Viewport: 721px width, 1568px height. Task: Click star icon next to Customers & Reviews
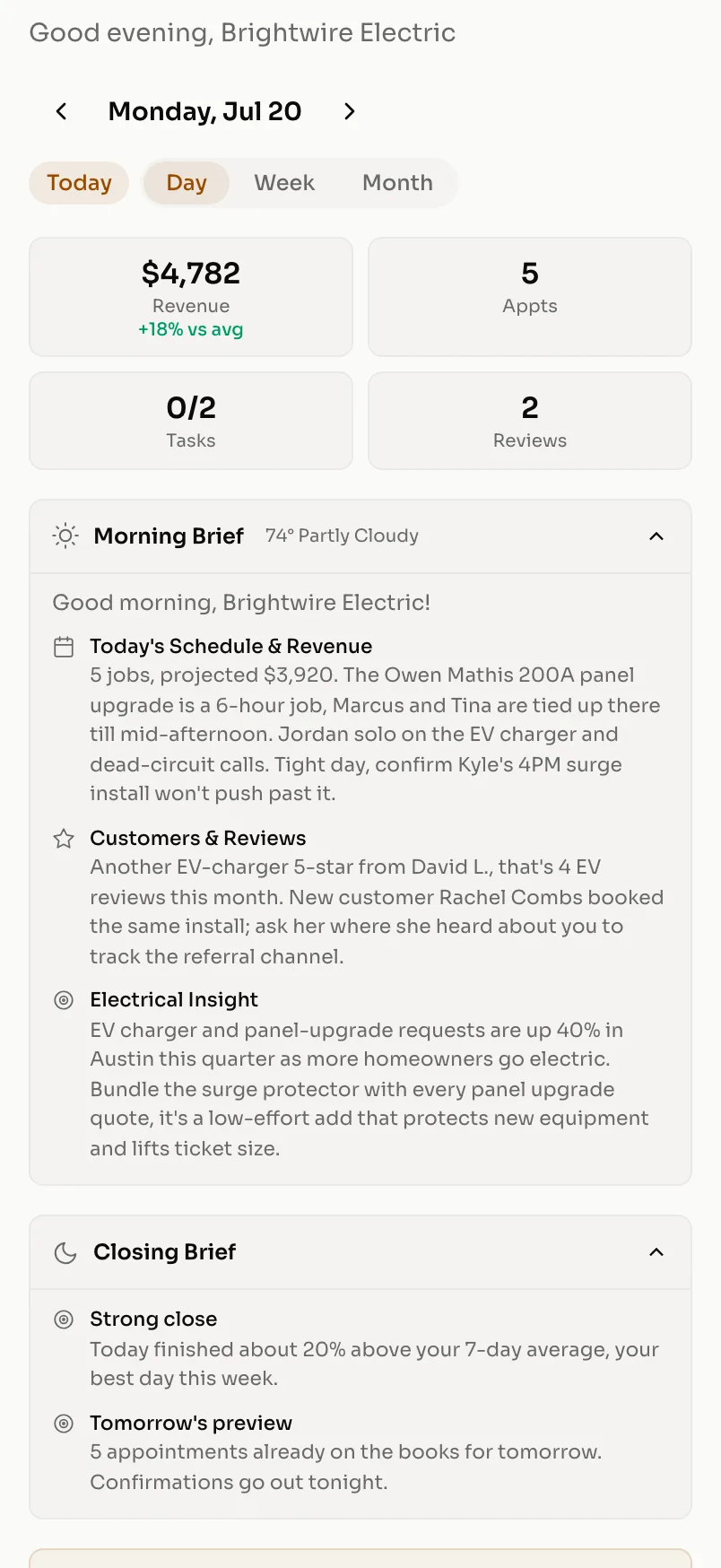[x=64, y=839]
